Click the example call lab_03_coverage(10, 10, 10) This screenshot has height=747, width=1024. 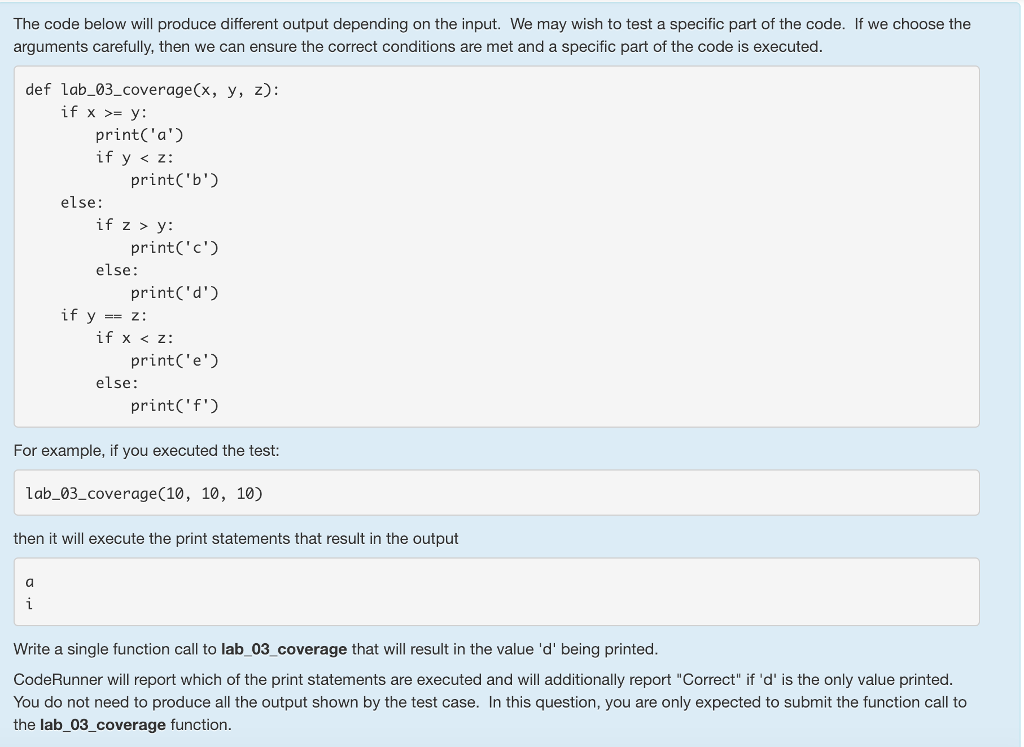(144, 494)
